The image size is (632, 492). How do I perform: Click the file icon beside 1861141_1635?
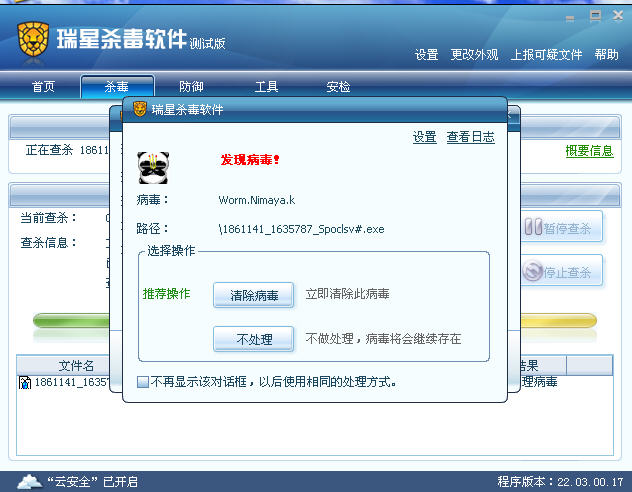tap(25, 382)
